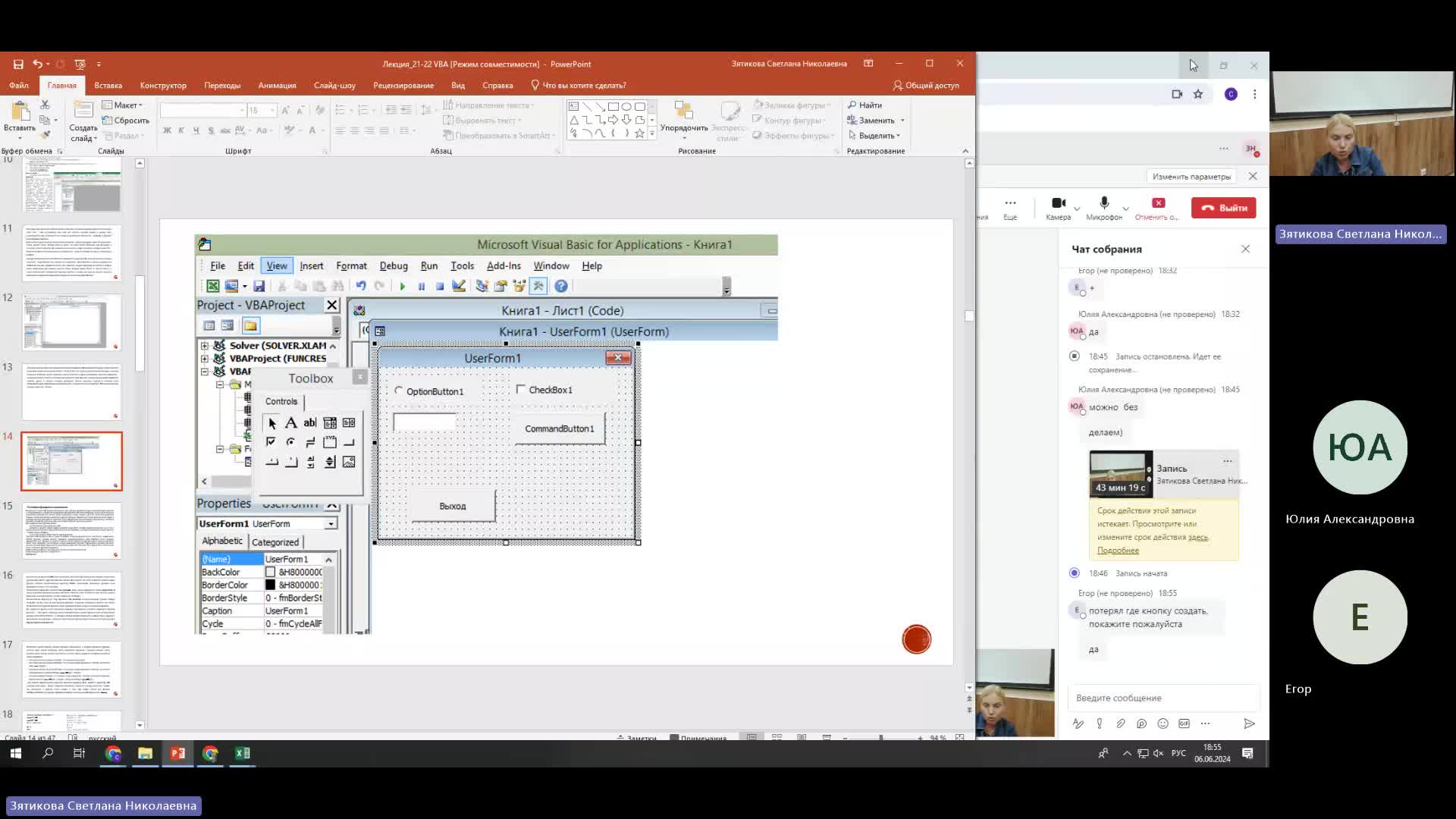Reset slide with Сбросить
Viewport: 1456px width, 819px height.
pyautogui.click(x=126, y=121)
